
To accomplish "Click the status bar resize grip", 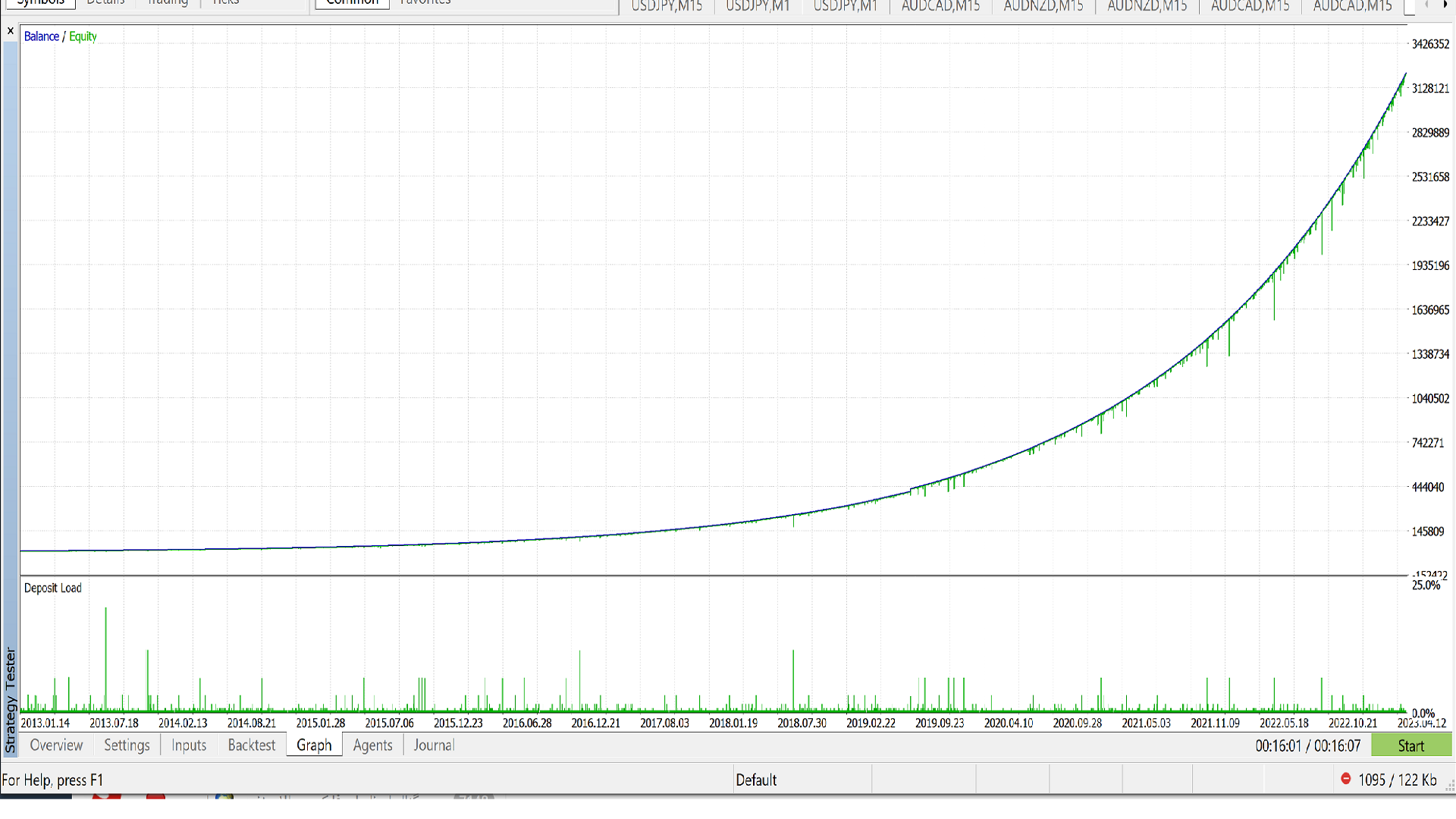I will (1449, 786).
